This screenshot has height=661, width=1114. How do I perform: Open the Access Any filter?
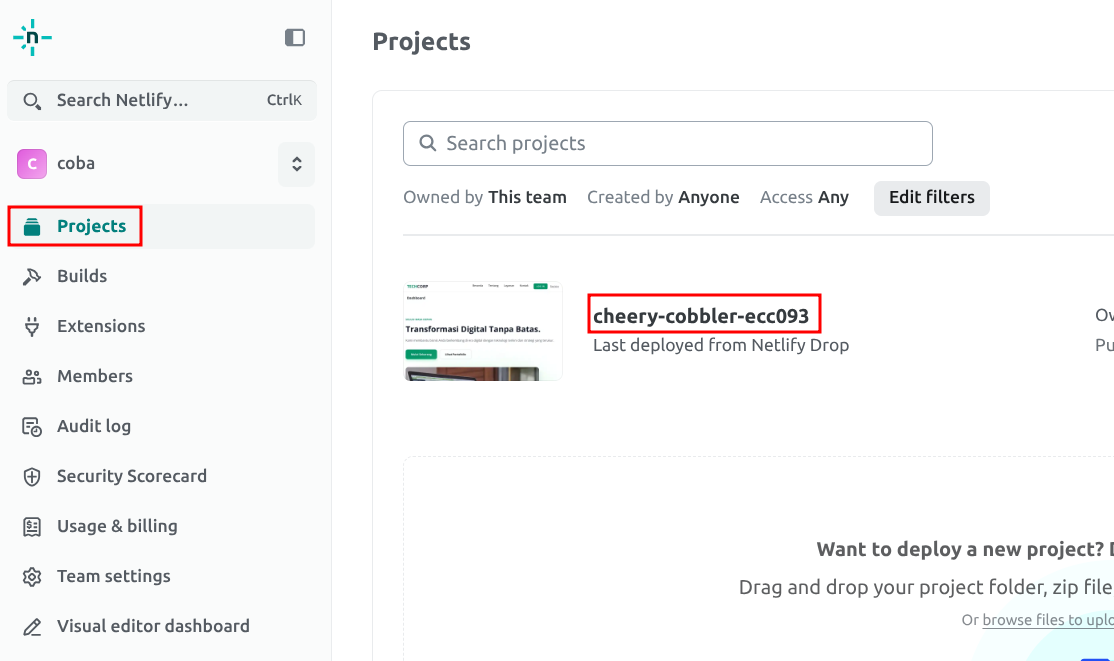point(804,198)
